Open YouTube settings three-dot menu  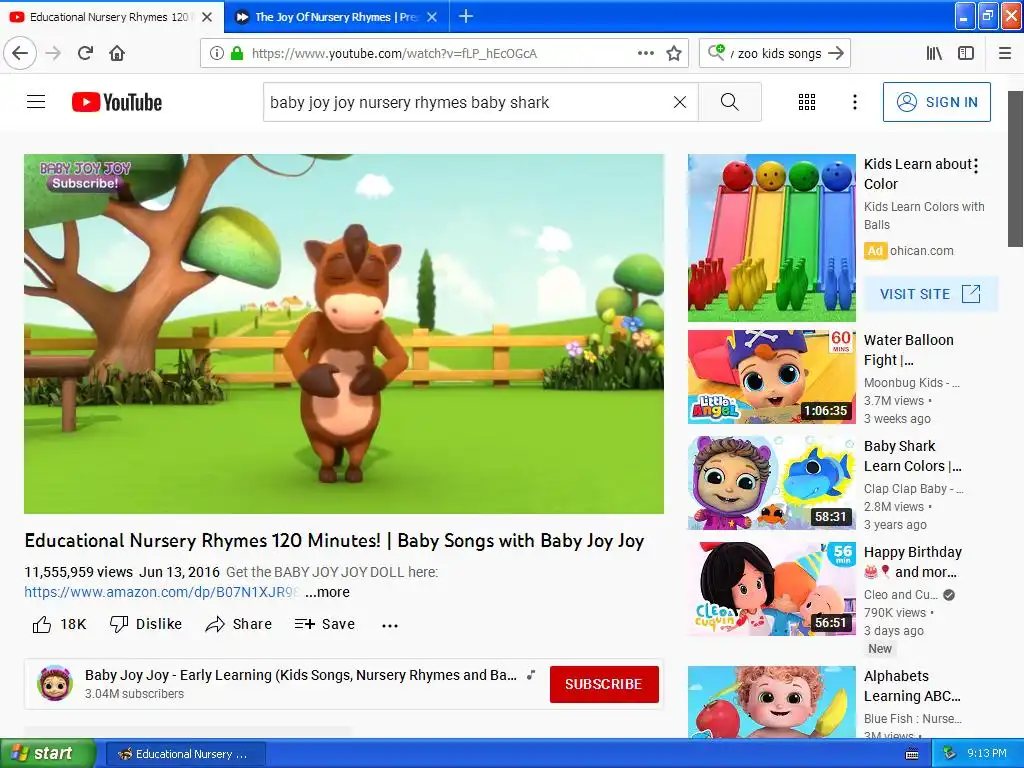tap(855, 102)
